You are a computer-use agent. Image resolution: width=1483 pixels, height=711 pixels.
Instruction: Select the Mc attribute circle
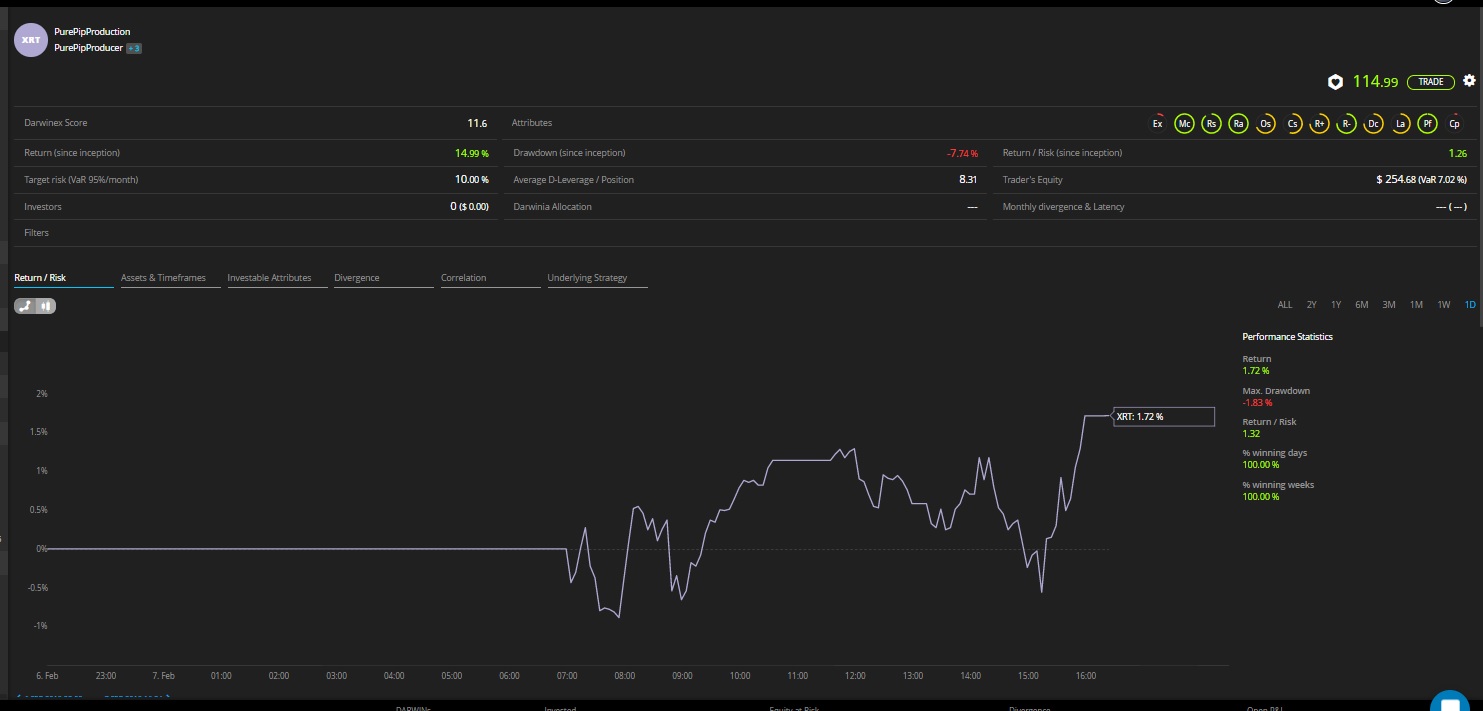pyautogui.click(x=1184, y=123)
